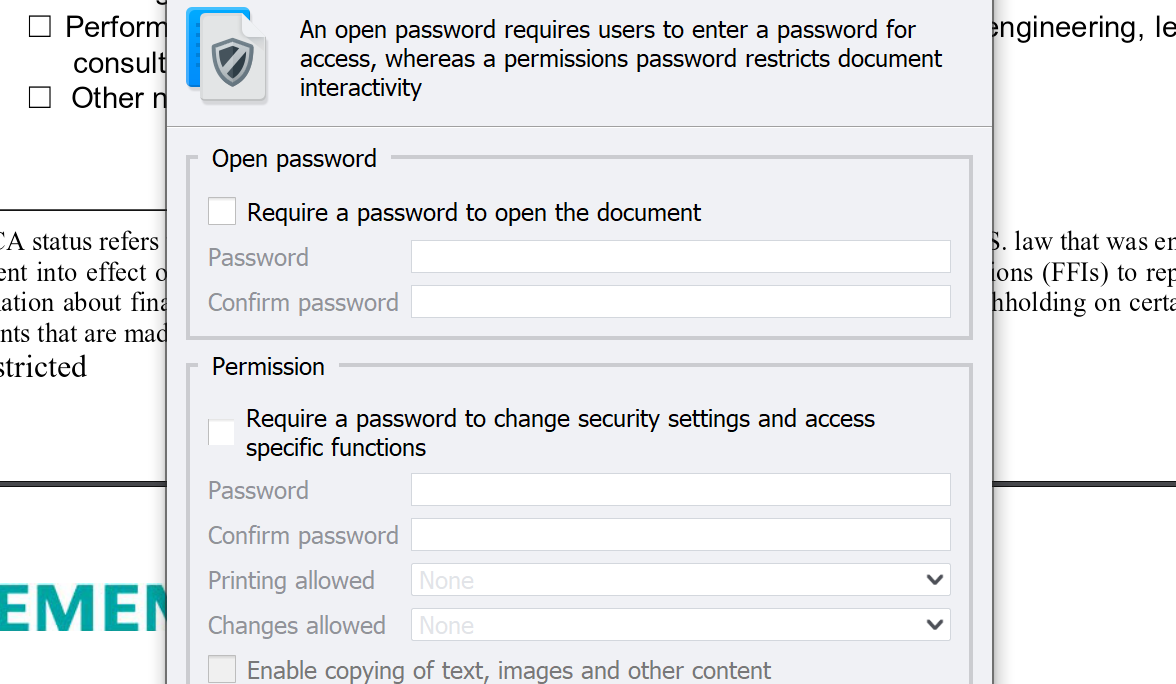
Task: Tick the require password to change security settings checkbox
Action: coord(222,433)
